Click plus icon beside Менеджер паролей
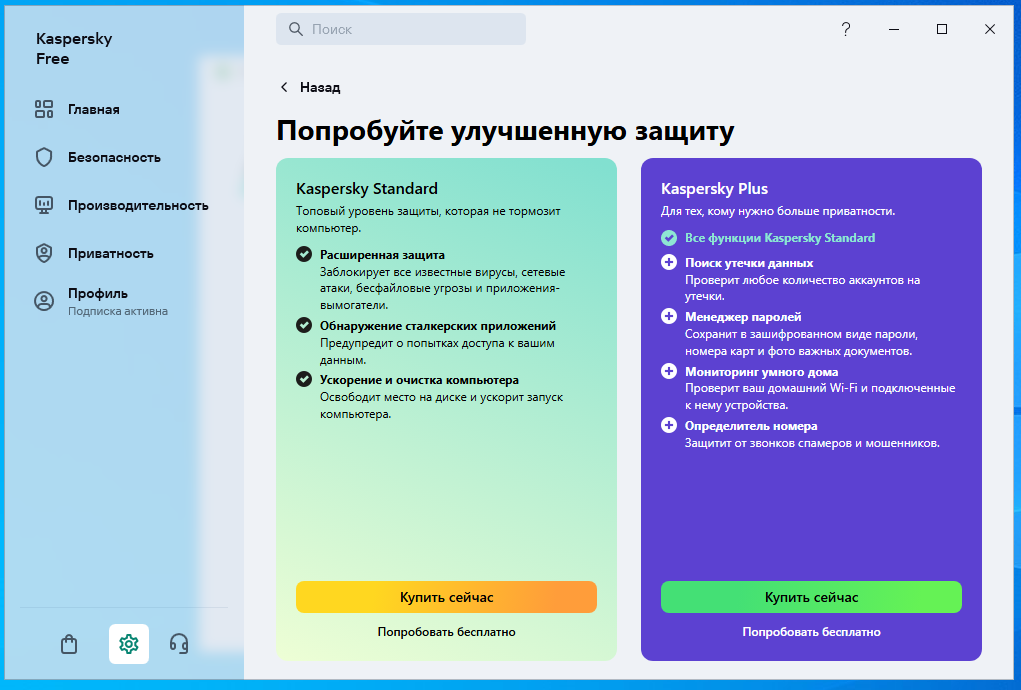 click(669, 316)
